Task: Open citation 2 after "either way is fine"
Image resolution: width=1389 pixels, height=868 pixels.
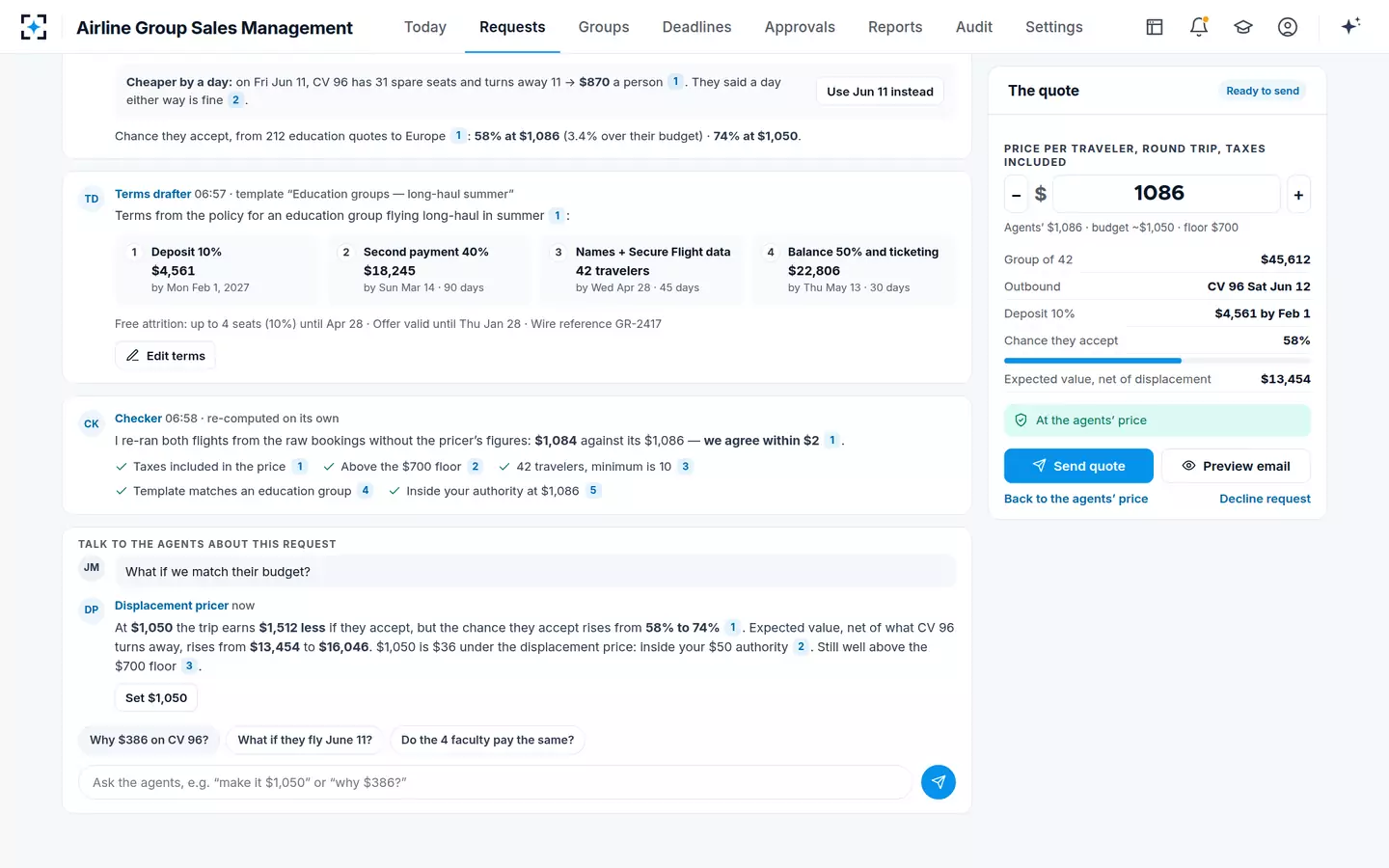Action: (235, 100)
